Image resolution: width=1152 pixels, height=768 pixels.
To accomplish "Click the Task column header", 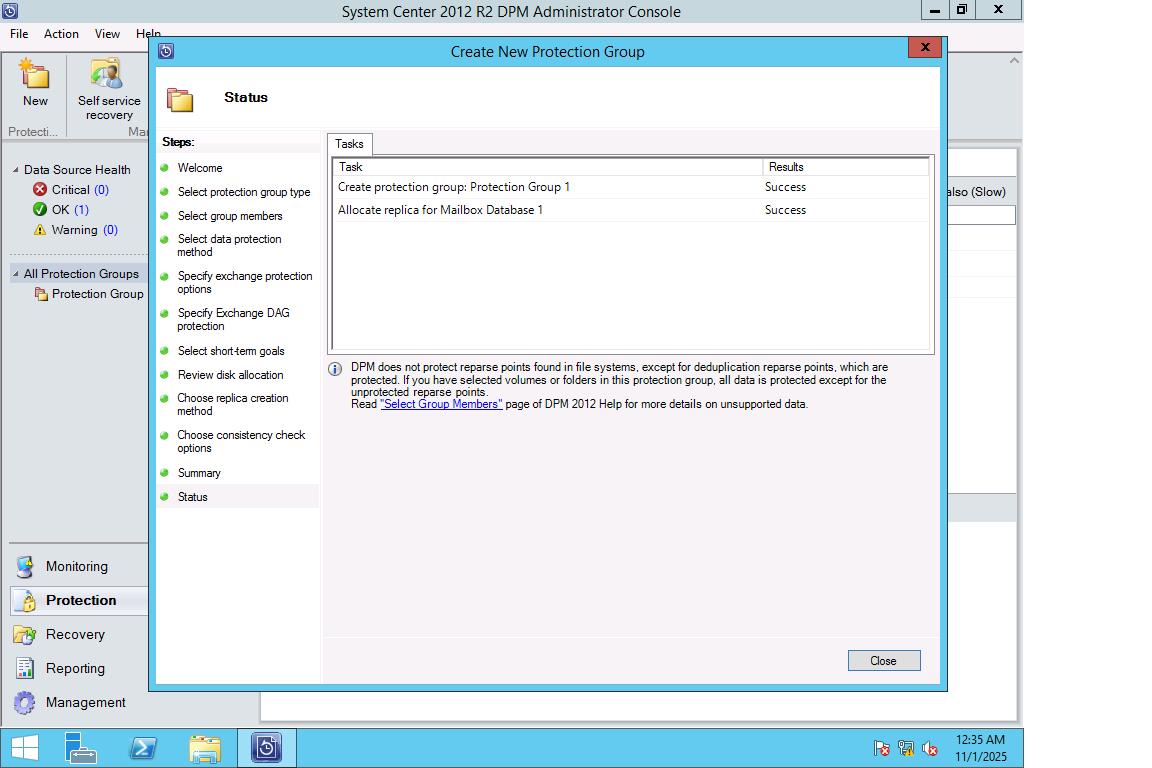I will (548, 167).
